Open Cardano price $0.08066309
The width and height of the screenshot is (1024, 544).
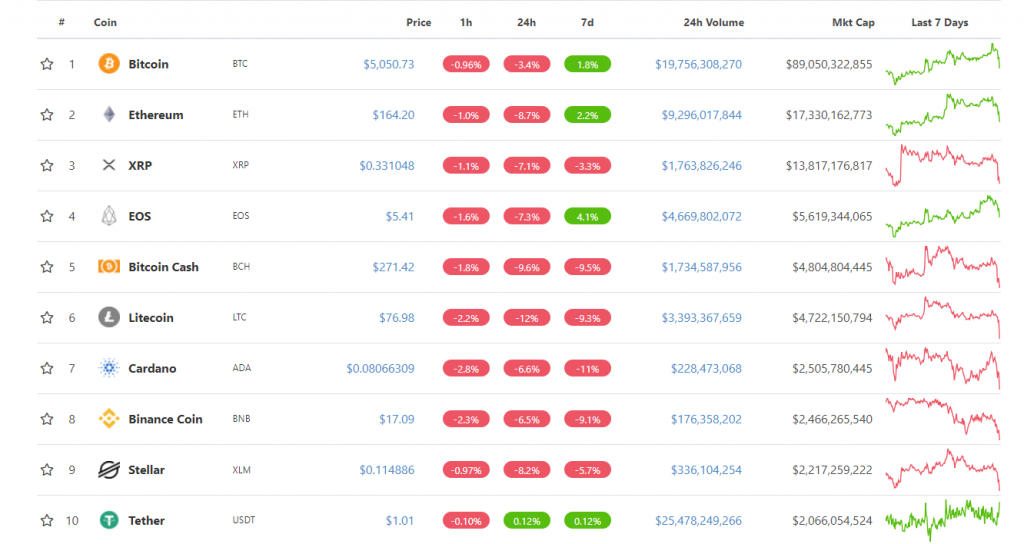380,368
